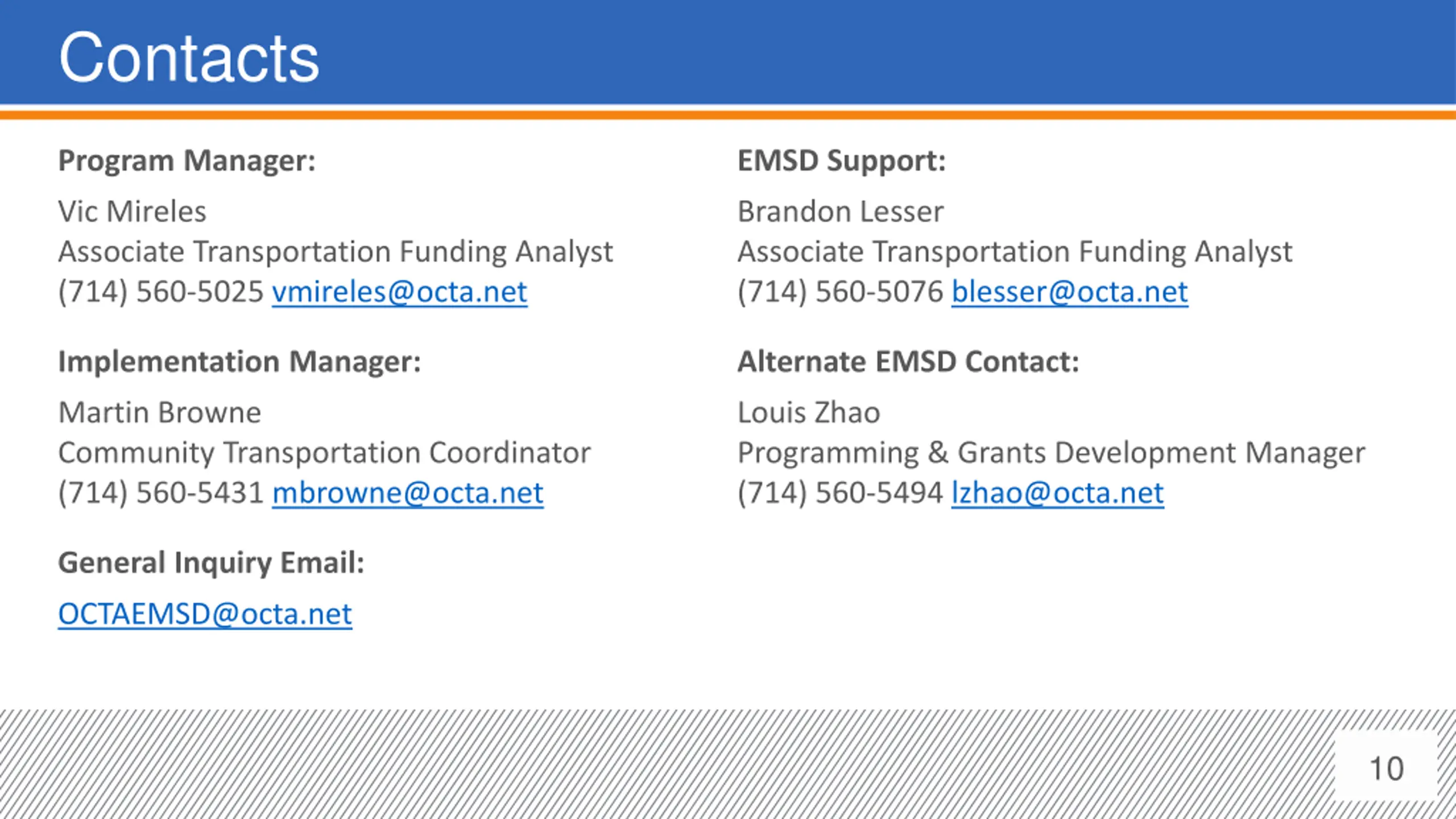1456x819 pixels.
Task: Open the vmireles@octa.net email link
Action: tap(399, 292)
